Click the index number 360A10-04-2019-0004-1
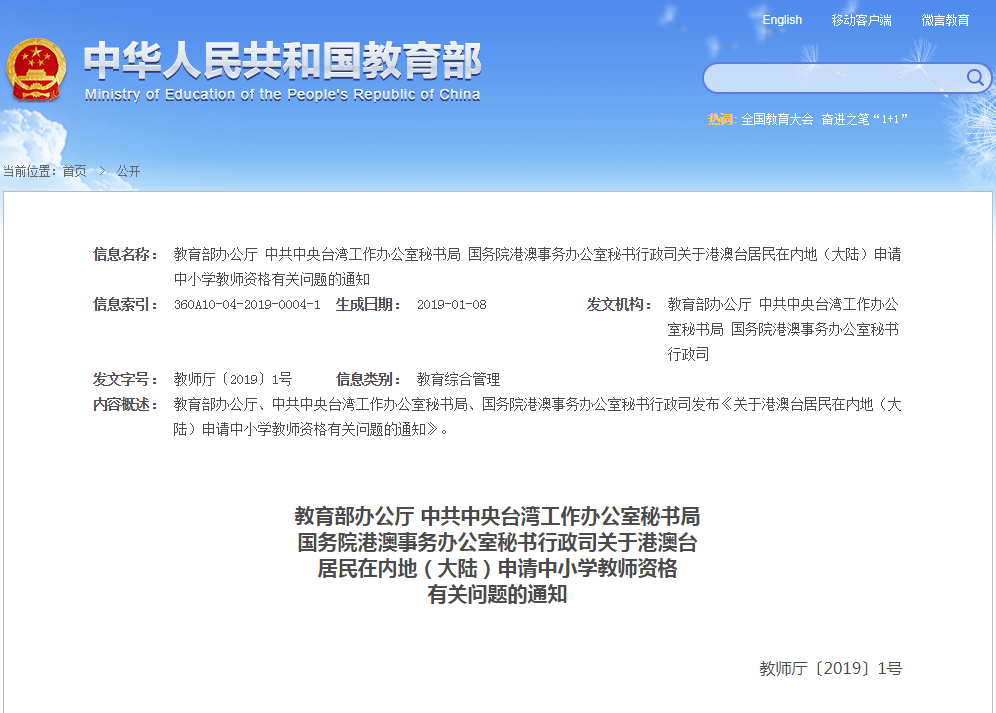 (x=247, y=305)
